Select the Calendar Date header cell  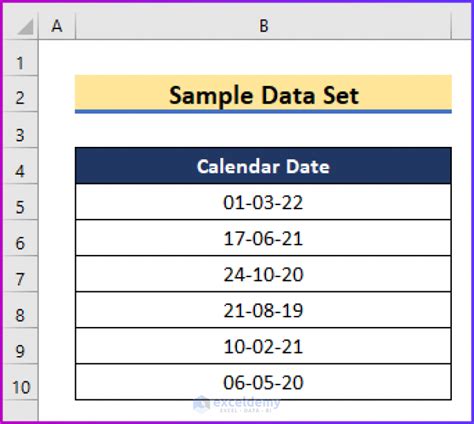tap(263, 166)
